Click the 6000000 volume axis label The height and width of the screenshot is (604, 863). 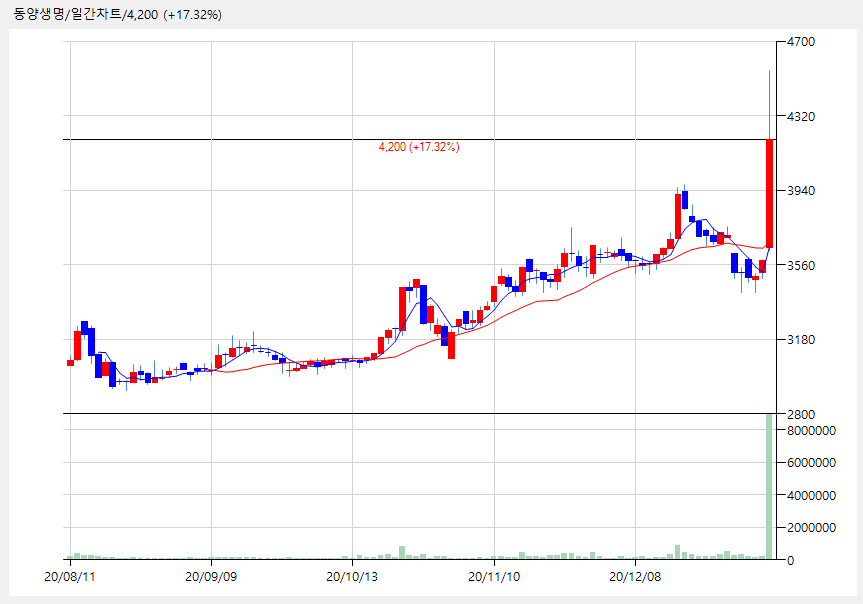tap(811, 463)
